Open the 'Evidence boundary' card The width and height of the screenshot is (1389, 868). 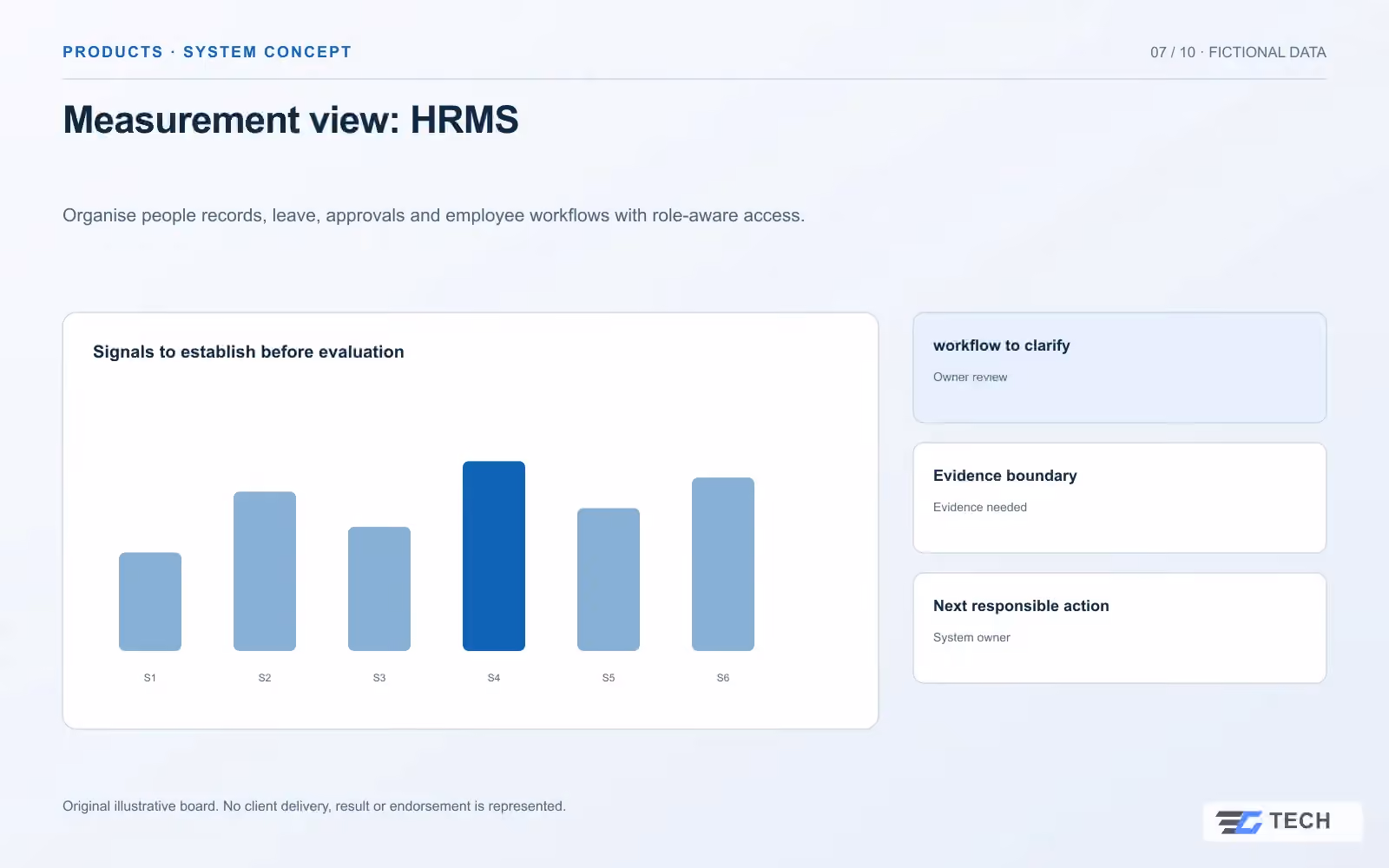[x=1120, y=498]
